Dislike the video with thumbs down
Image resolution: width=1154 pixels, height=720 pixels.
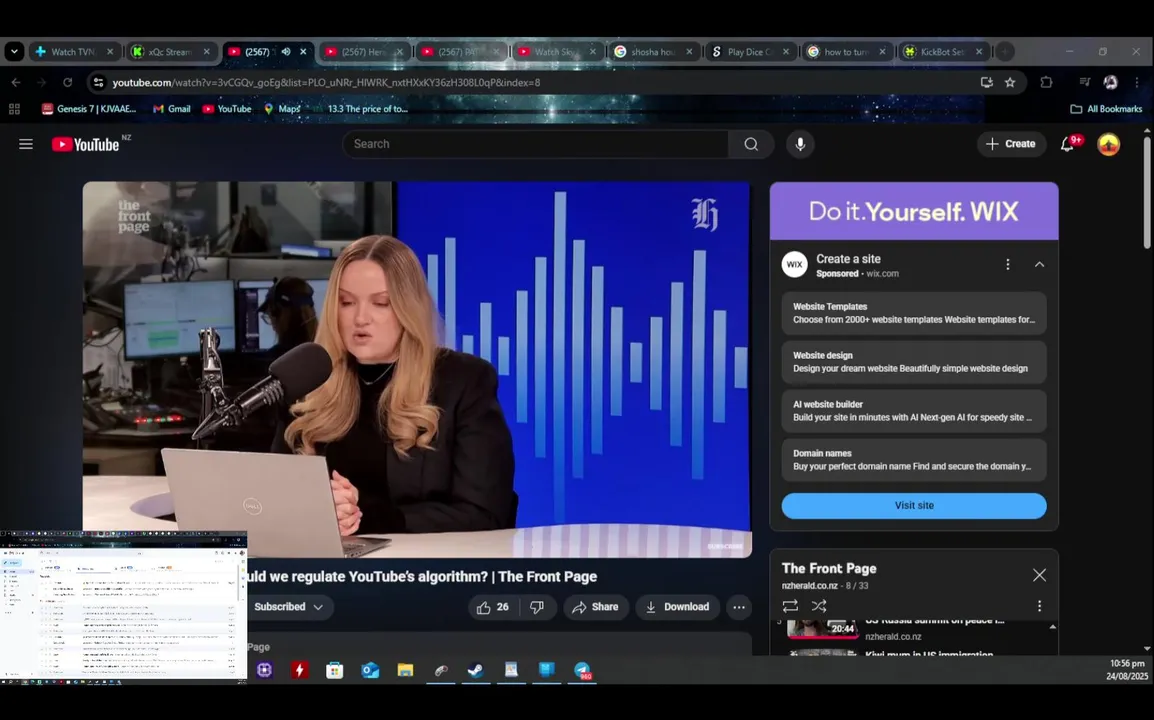coord(537,607)
